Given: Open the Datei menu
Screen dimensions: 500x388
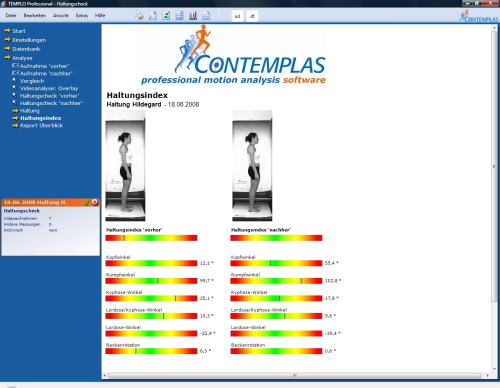Looking at the screenshot, I should coord(11,15).
